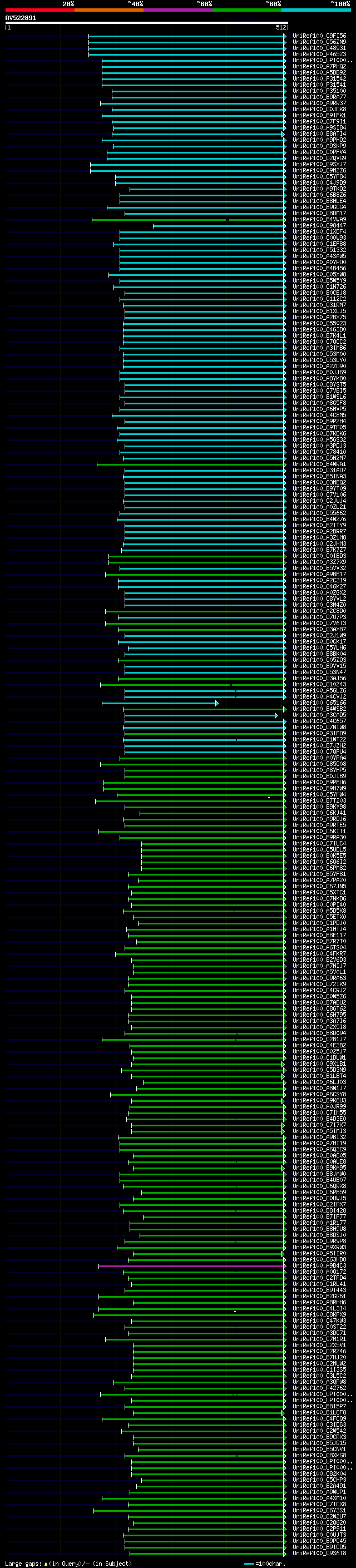Click the UniRef100_Q1XDF4 label
The height and width of the screenshot is (1568, 356).
(x=319, y=231)
